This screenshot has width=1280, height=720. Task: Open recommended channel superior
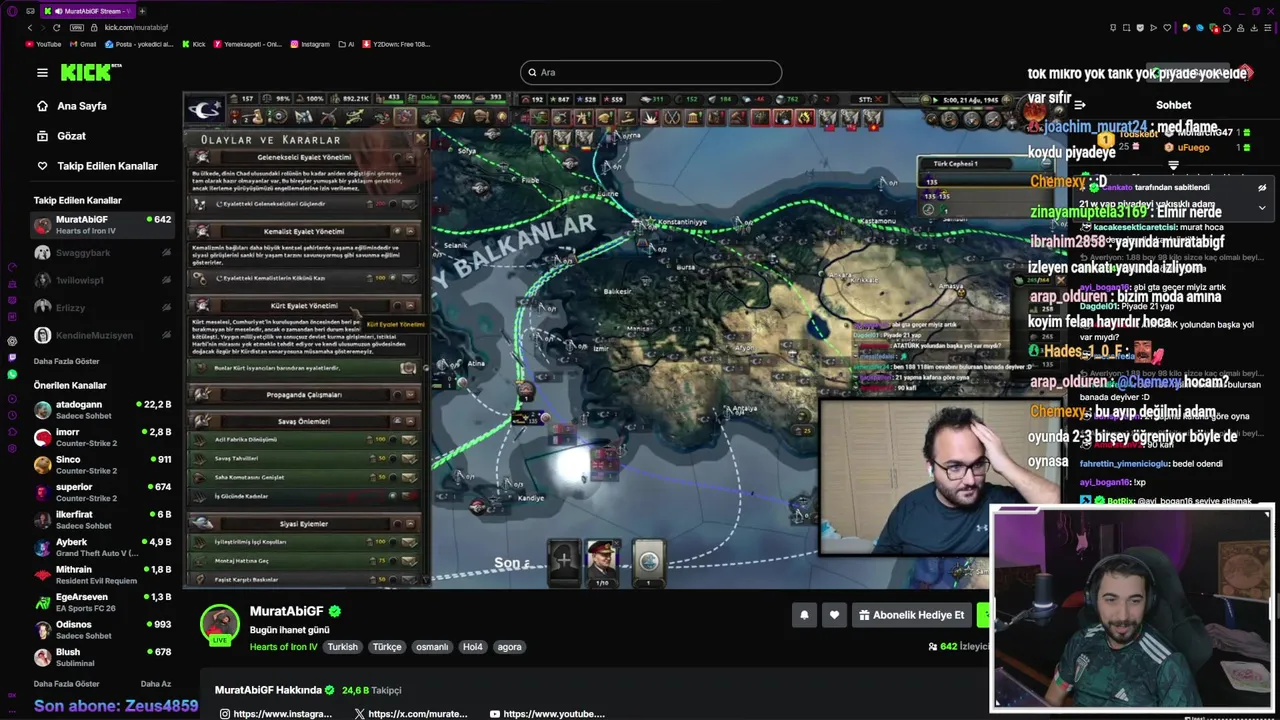tap(102, 492)
